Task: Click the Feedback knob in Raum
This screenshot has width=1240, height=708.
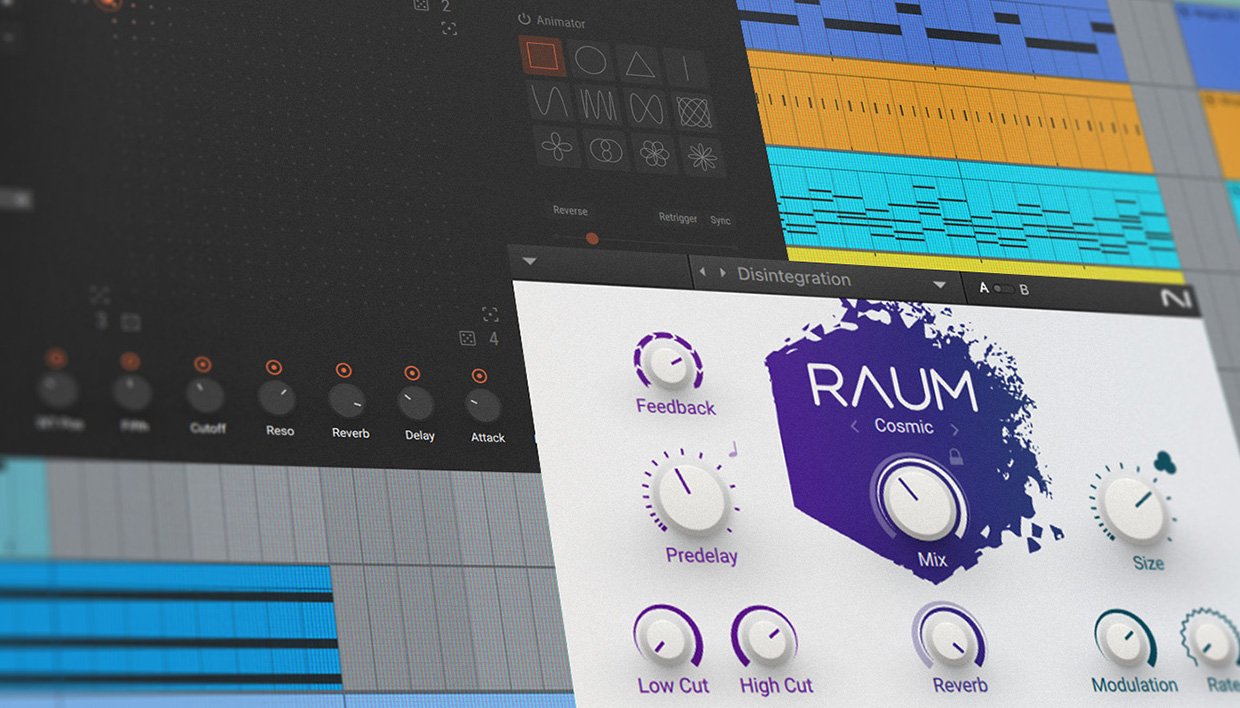Action: (x=667, y=364)
